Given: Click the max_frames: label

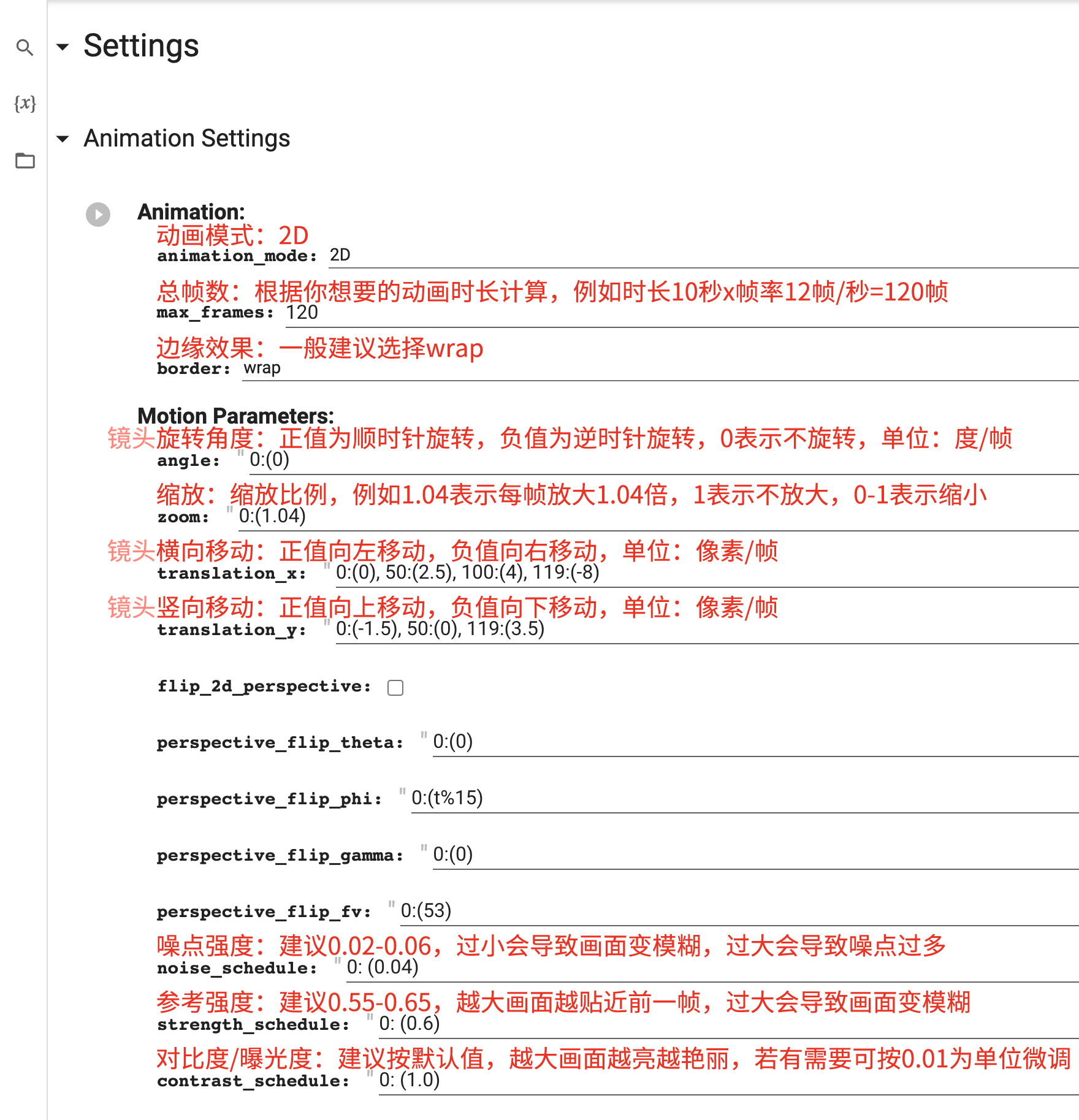Looking at the screenshot, I should point(215,313).
